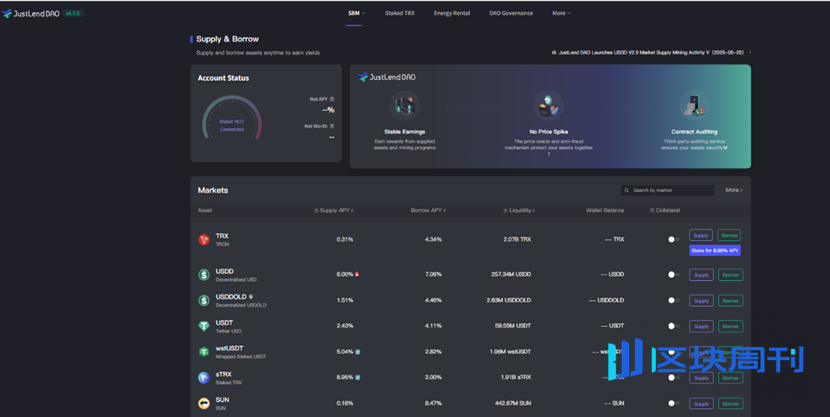
Task: Click the Stable Earnings illustration icon
Action: tap(405, 106)
